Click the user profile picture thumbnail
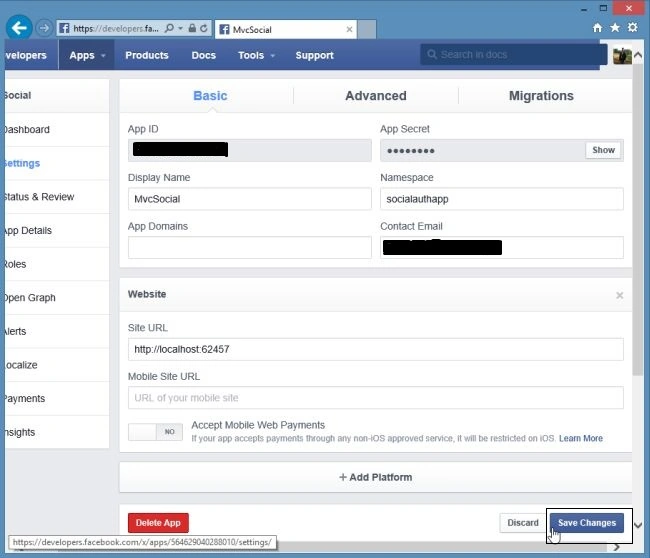 pyautogui.click(x=622, y=55)
